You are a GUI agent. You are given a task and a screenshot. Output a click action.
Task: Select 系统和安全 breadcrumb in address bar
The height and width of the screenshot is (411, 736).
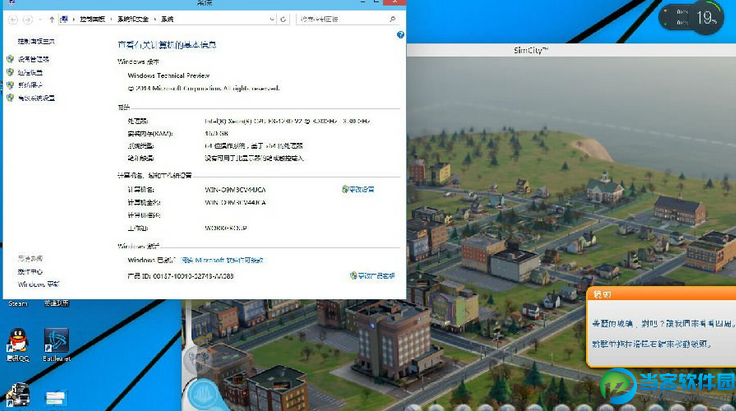(133, 19)
